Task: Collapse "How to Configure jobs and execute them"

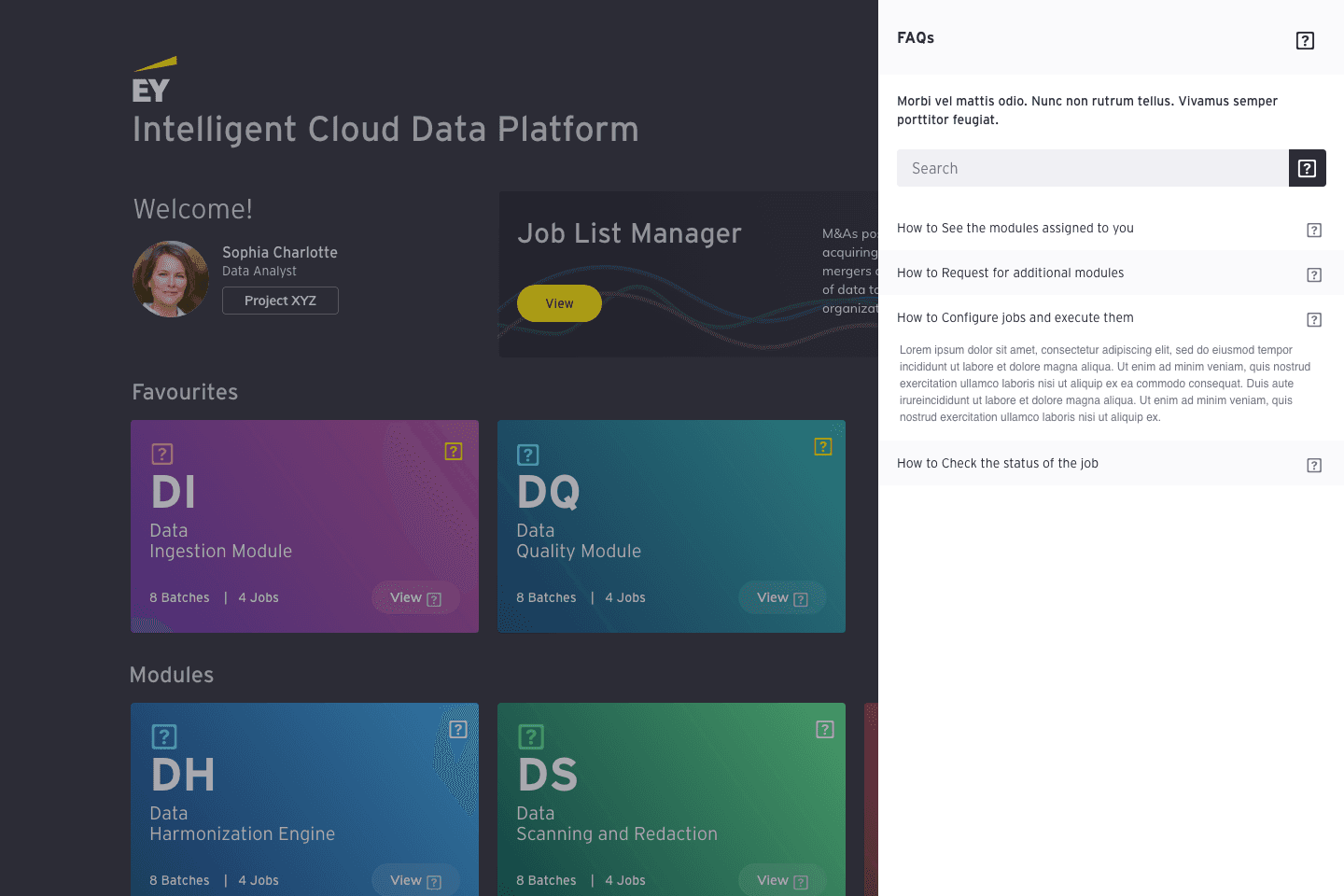Action: pyautogui.click(x=1111, y=317)
